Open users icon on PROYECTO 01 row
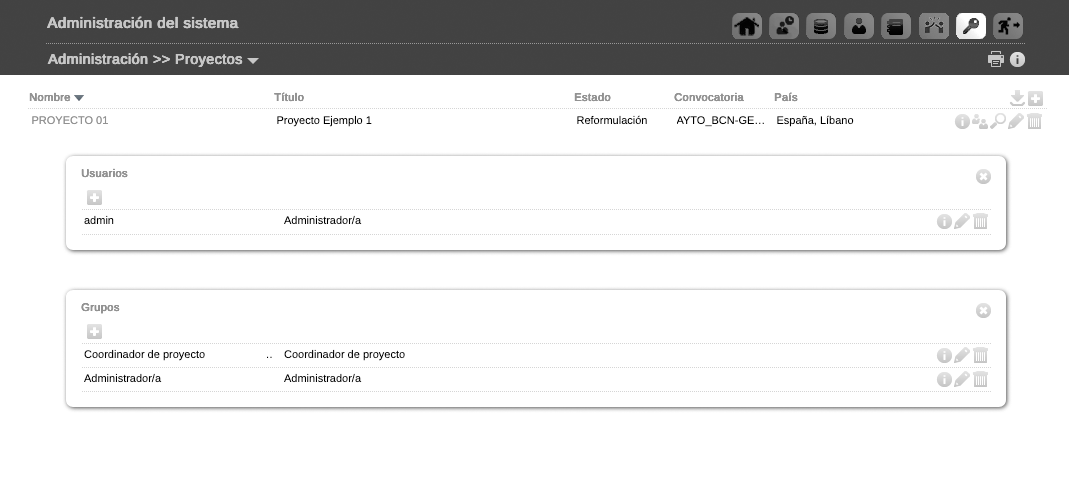This screenshot has height=486, width=1069. coord(980,121)
